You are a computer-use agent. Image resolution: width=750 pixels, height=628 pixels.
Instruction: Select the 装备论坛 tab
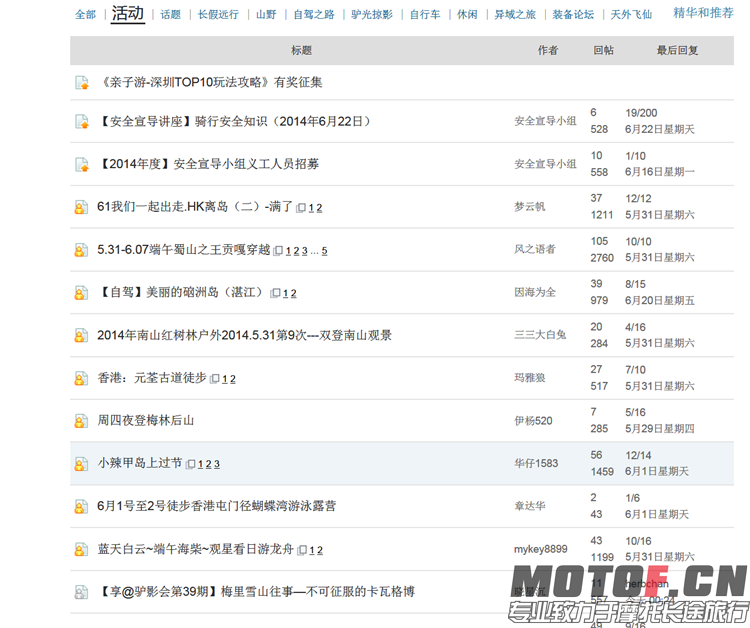pyautogui.click(x=573, y=15)
